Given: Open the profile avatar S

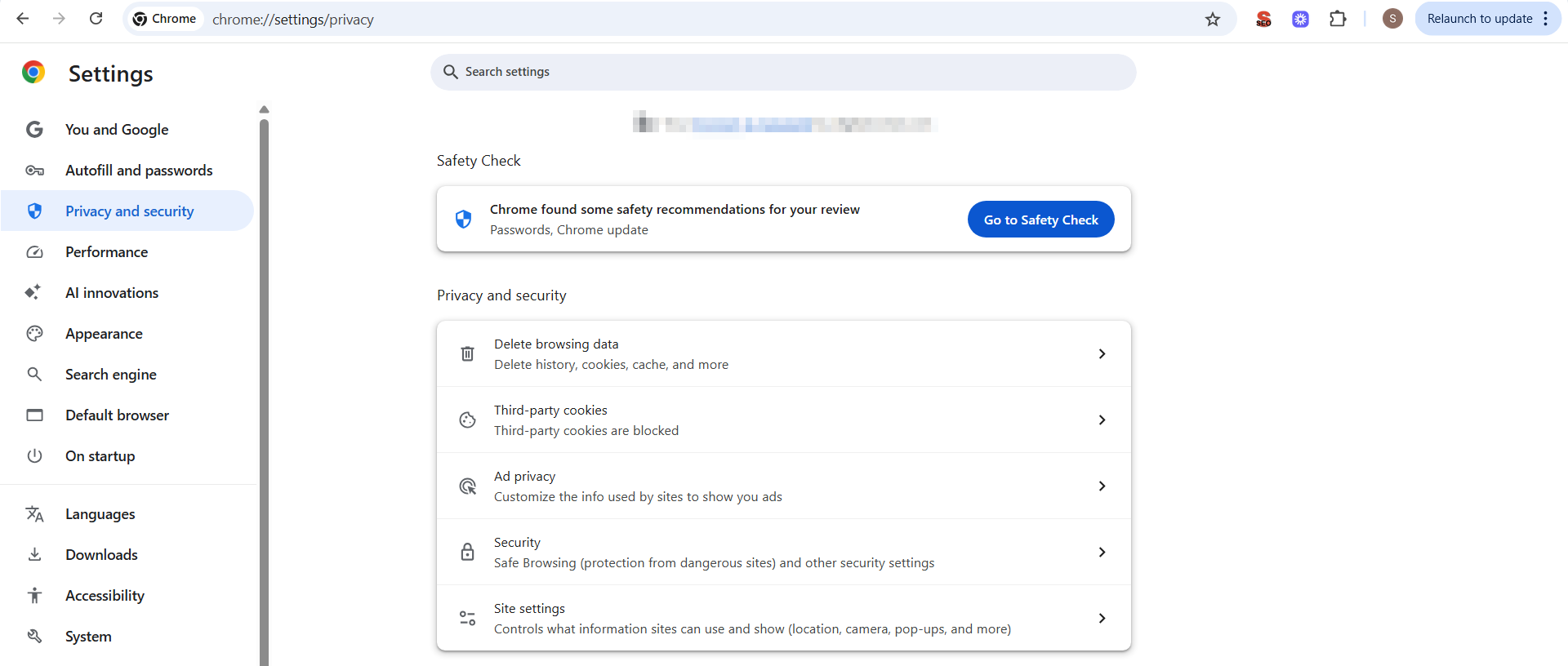Looking at the screenshot, I should click(1392, 19).
